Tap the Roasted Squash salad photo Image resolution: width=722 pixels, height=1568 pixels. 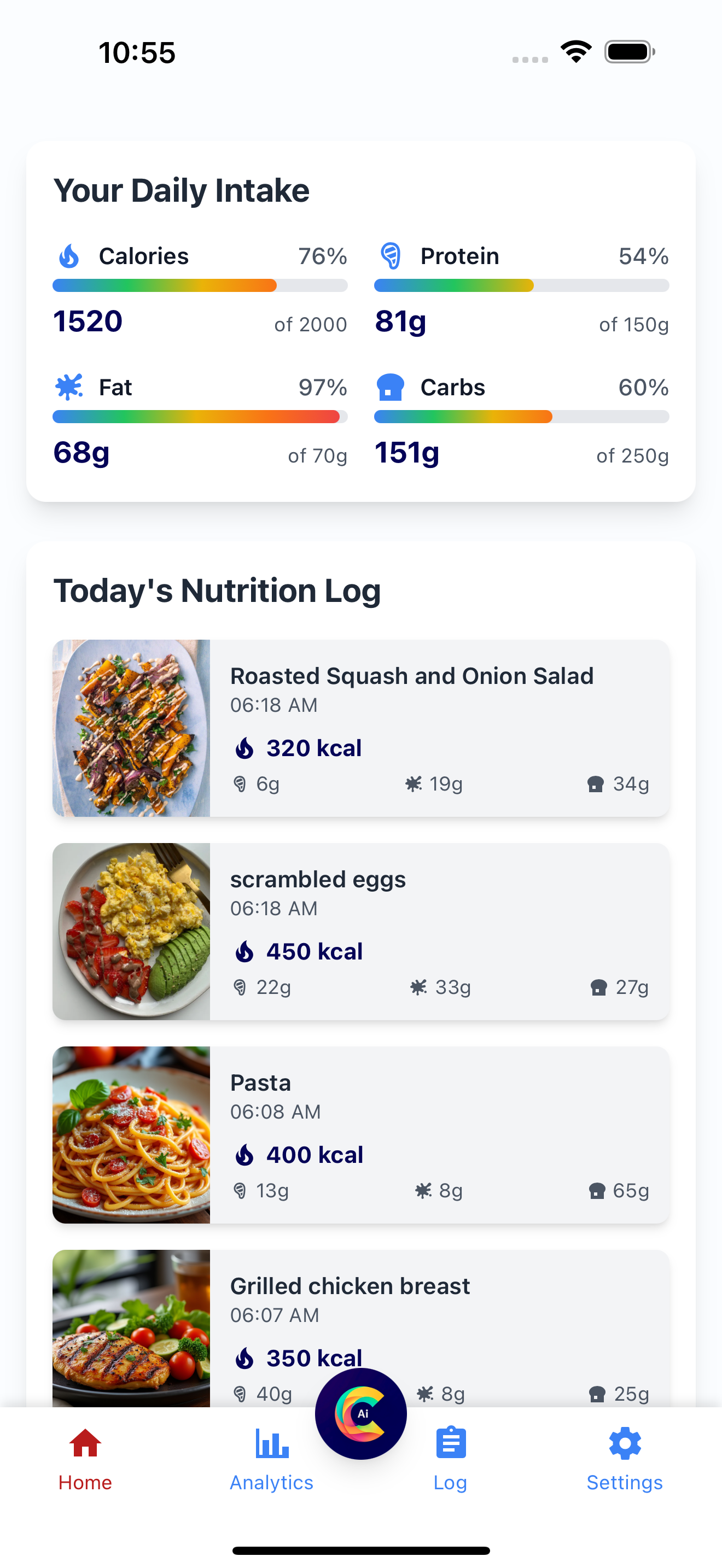(131, 728)
